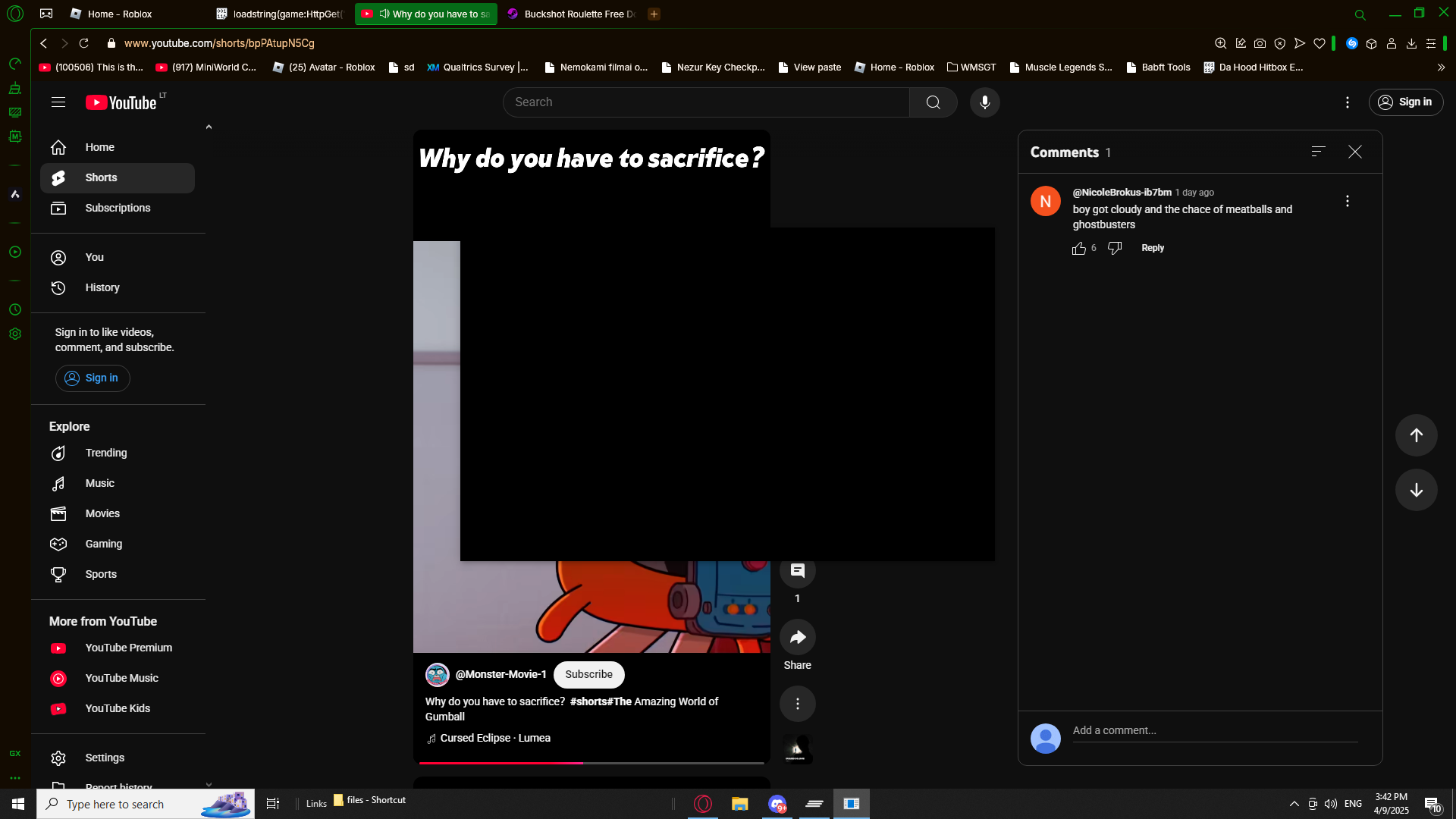The image size is (1456, 819).
Task: Open the Monster-Movie-1 channel avatar
Action: 437,674
